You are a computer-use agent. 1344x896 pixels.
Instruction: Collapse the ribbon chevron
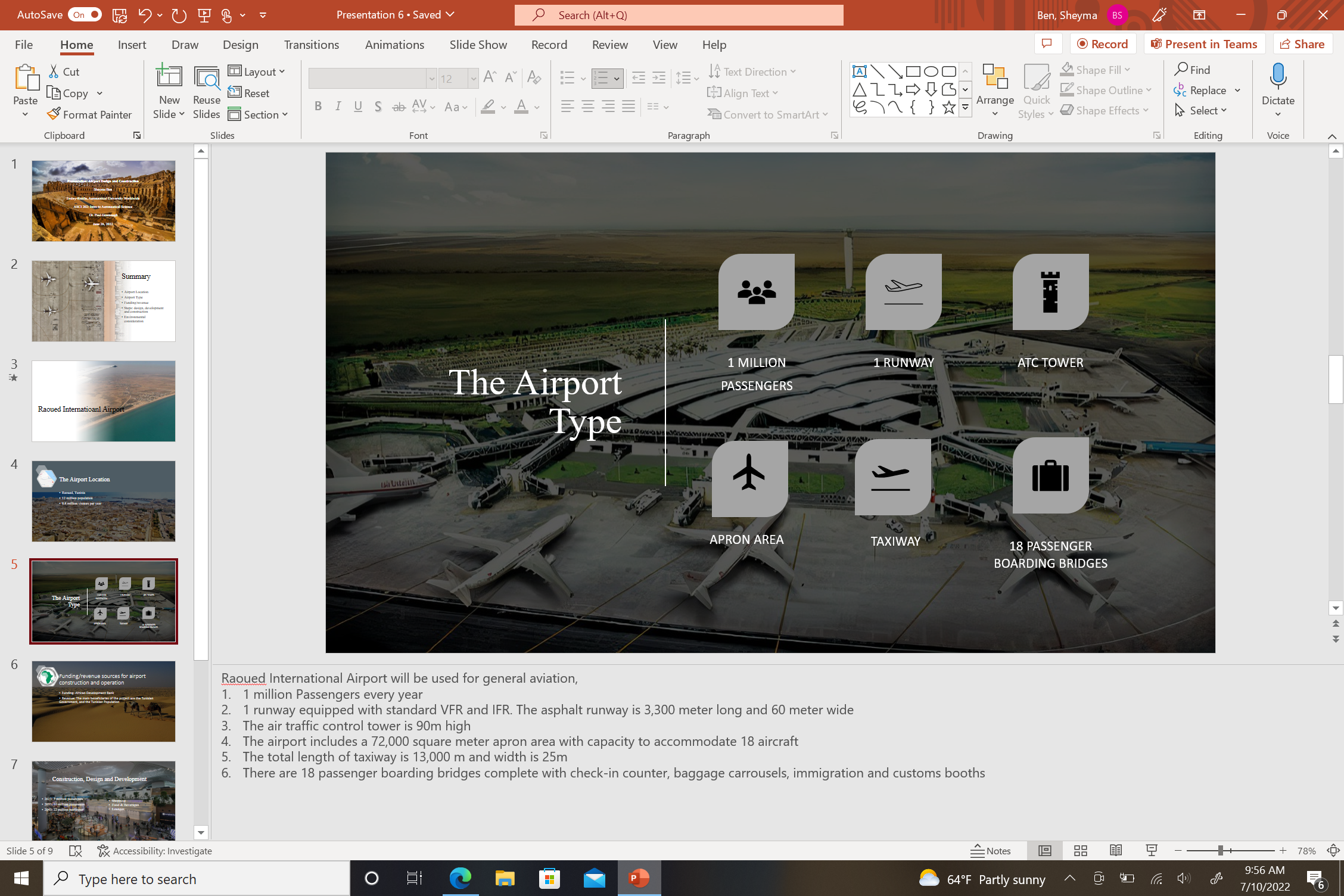click(x=1332, y=136)
